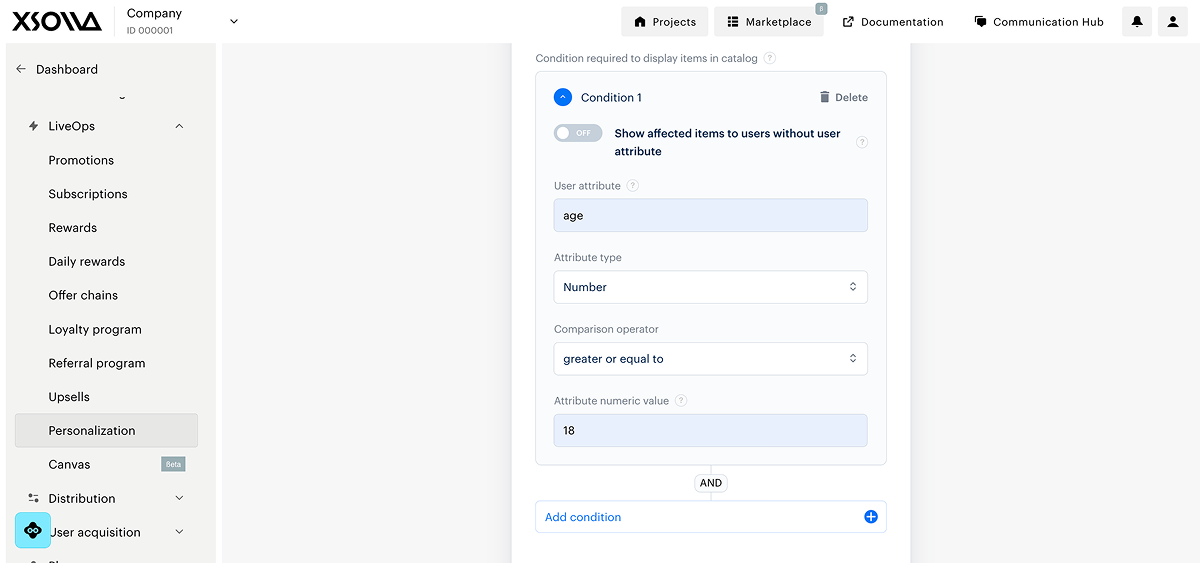Screen dimensions: 1200x563
Task: Delete Condition 1
Action: (x=843, y=97)
